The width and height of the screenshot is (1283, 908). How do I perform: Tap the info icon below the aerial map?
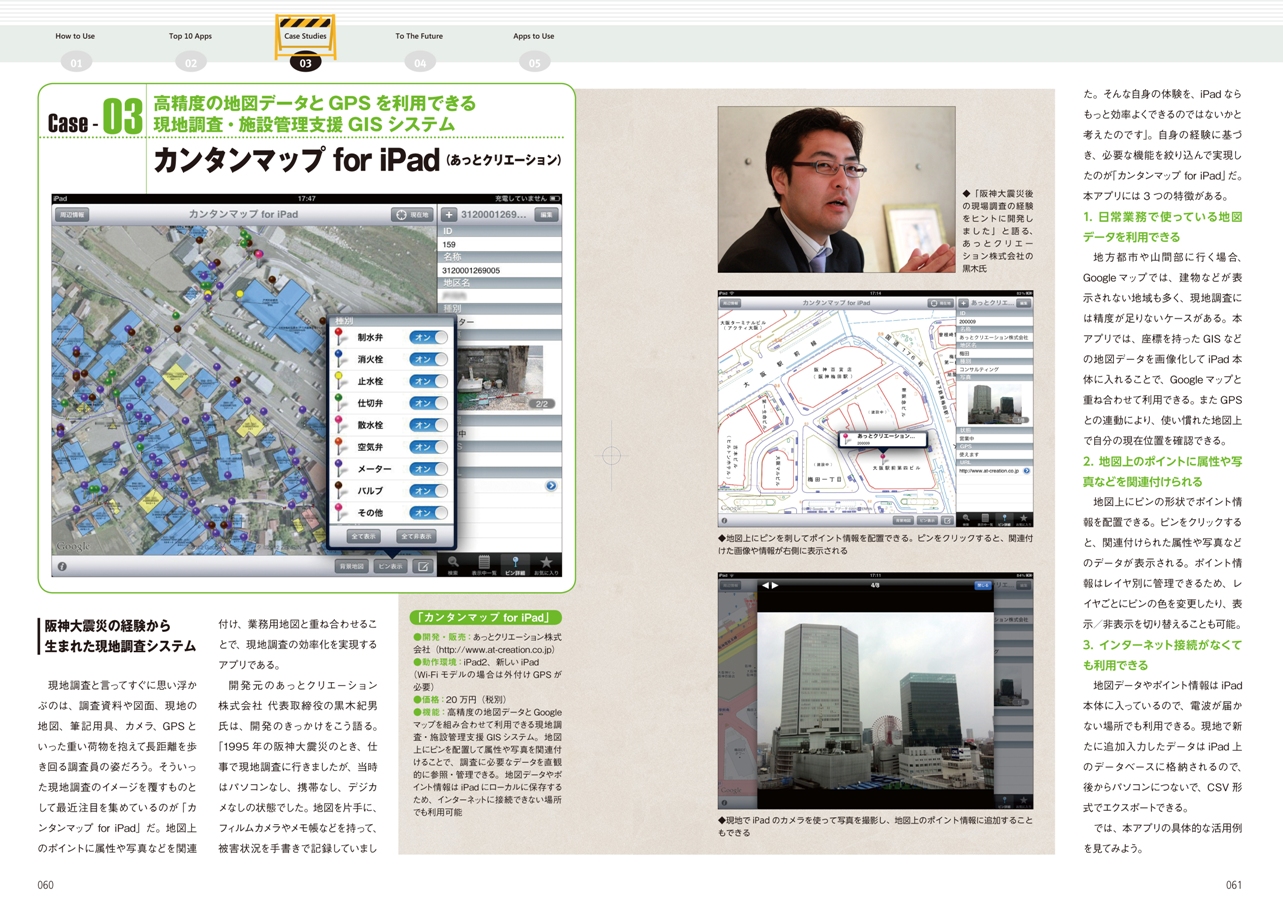62,566
